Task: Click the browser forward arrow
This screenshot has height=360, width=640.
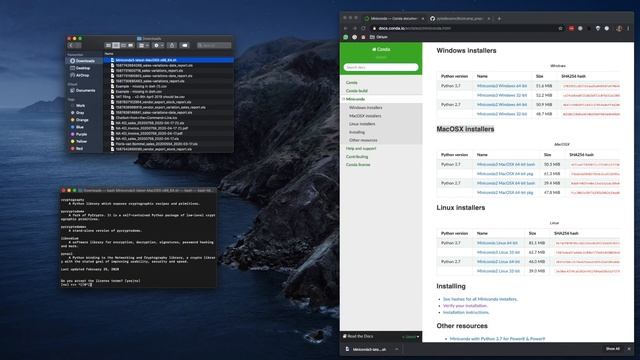Action: tap(354, 28)
